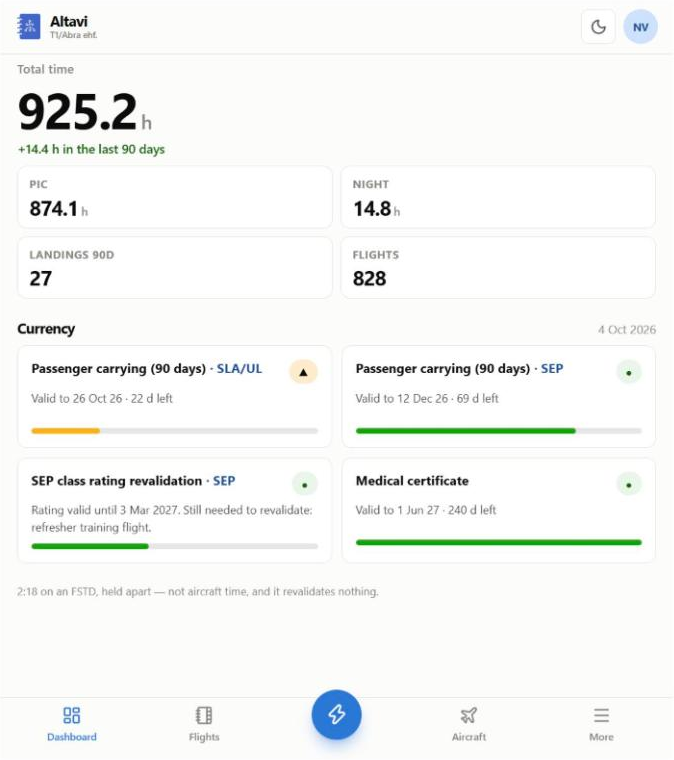Image resolution: width=674 pixels, height=760 pixels.
Task: Click 'Valid to 12 Dec 26 · 69 d left' text
Action: (427, 398)
